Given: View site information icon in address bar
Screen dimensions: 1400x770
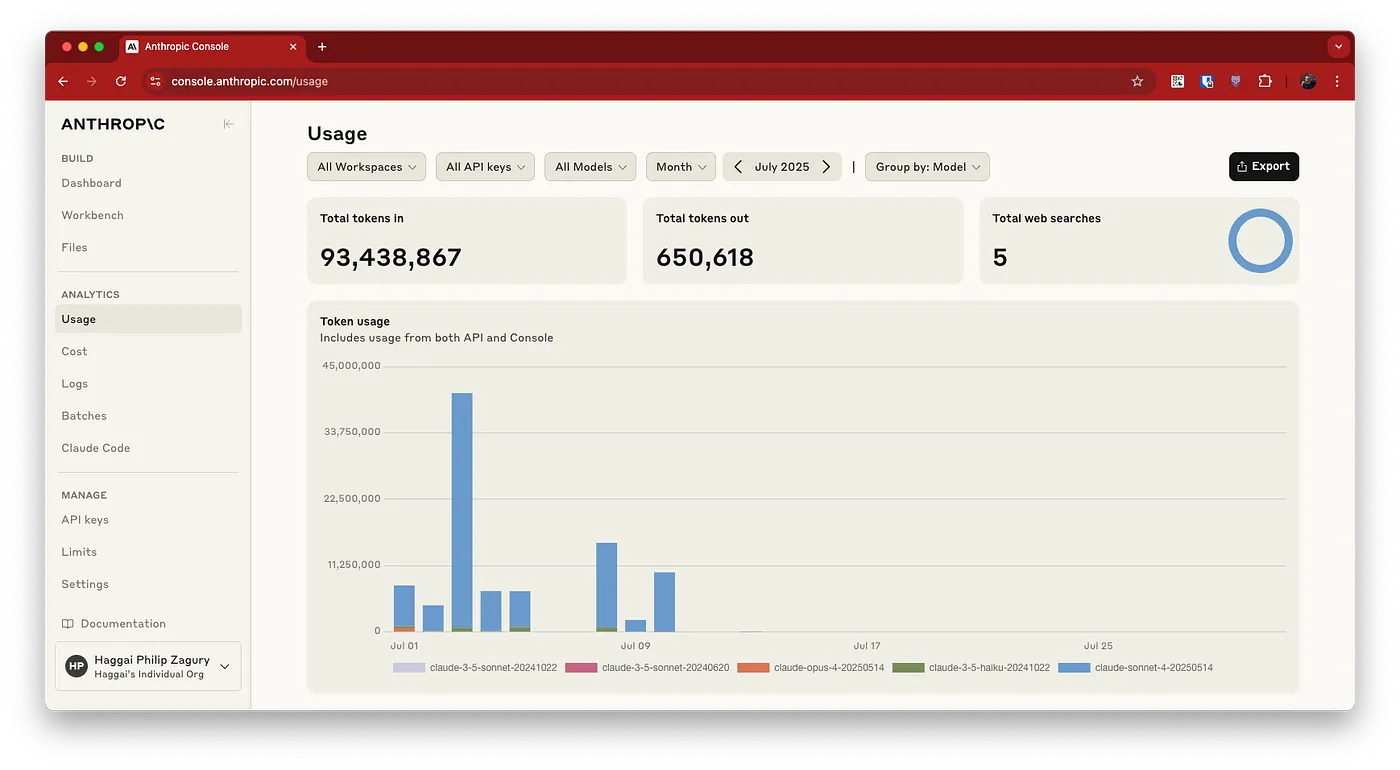Looking at the screenshot, I should pyautogui.click(x=154, y=82).
